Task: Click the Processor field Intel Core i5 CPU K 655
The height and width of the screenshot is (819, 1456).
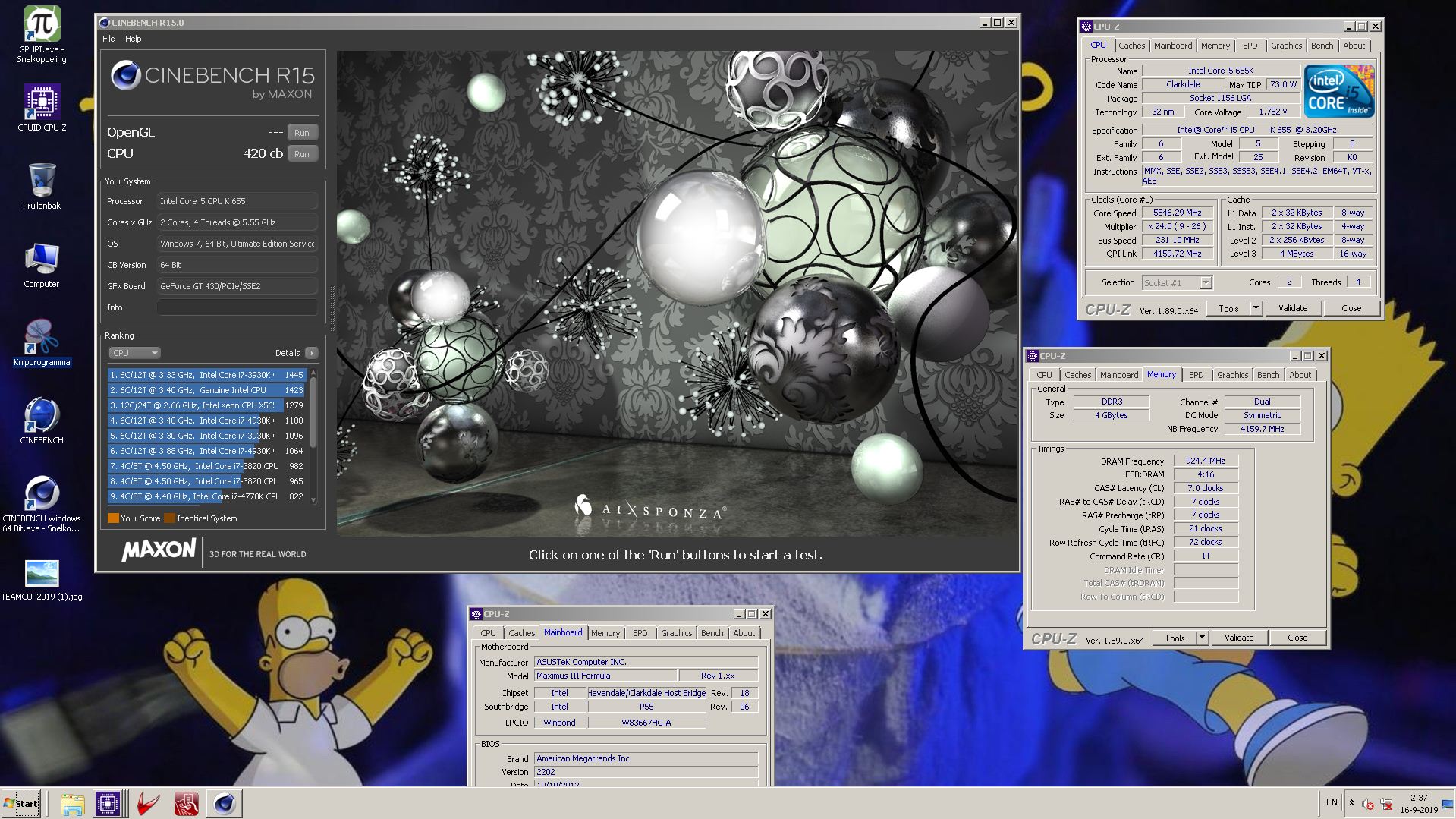Action: click(x=237, y=201)
